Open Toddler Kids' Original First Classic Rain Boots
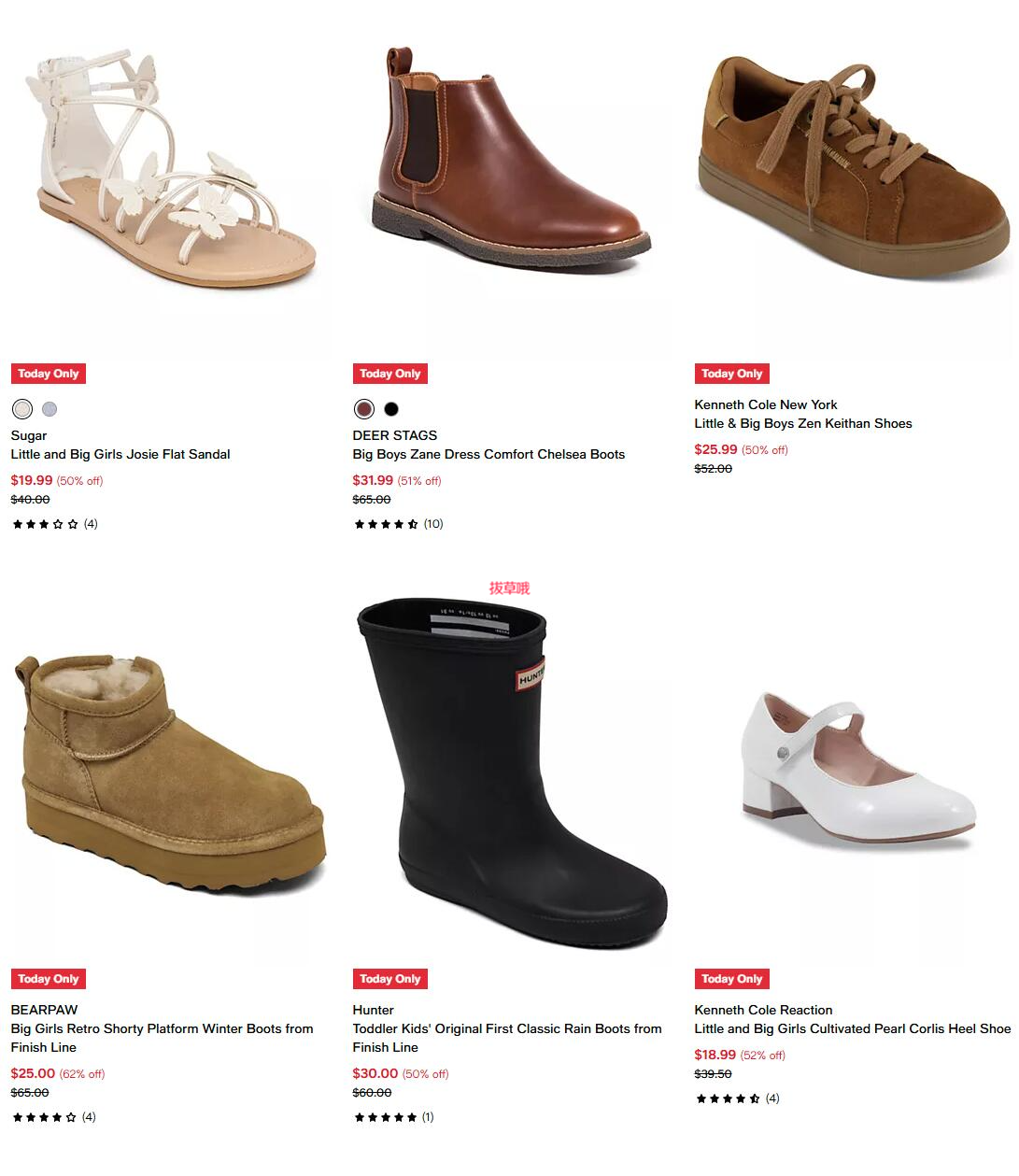 tap(506, 1038)
